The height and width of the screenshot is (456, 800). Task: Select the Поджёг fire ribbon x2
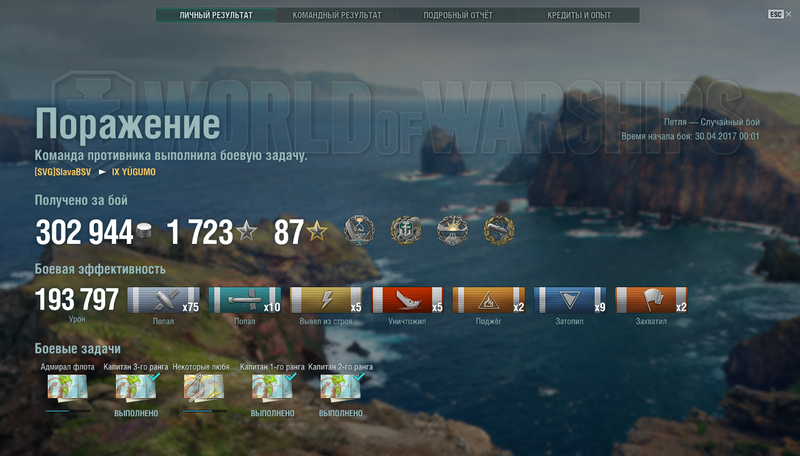tap(489, 299)
